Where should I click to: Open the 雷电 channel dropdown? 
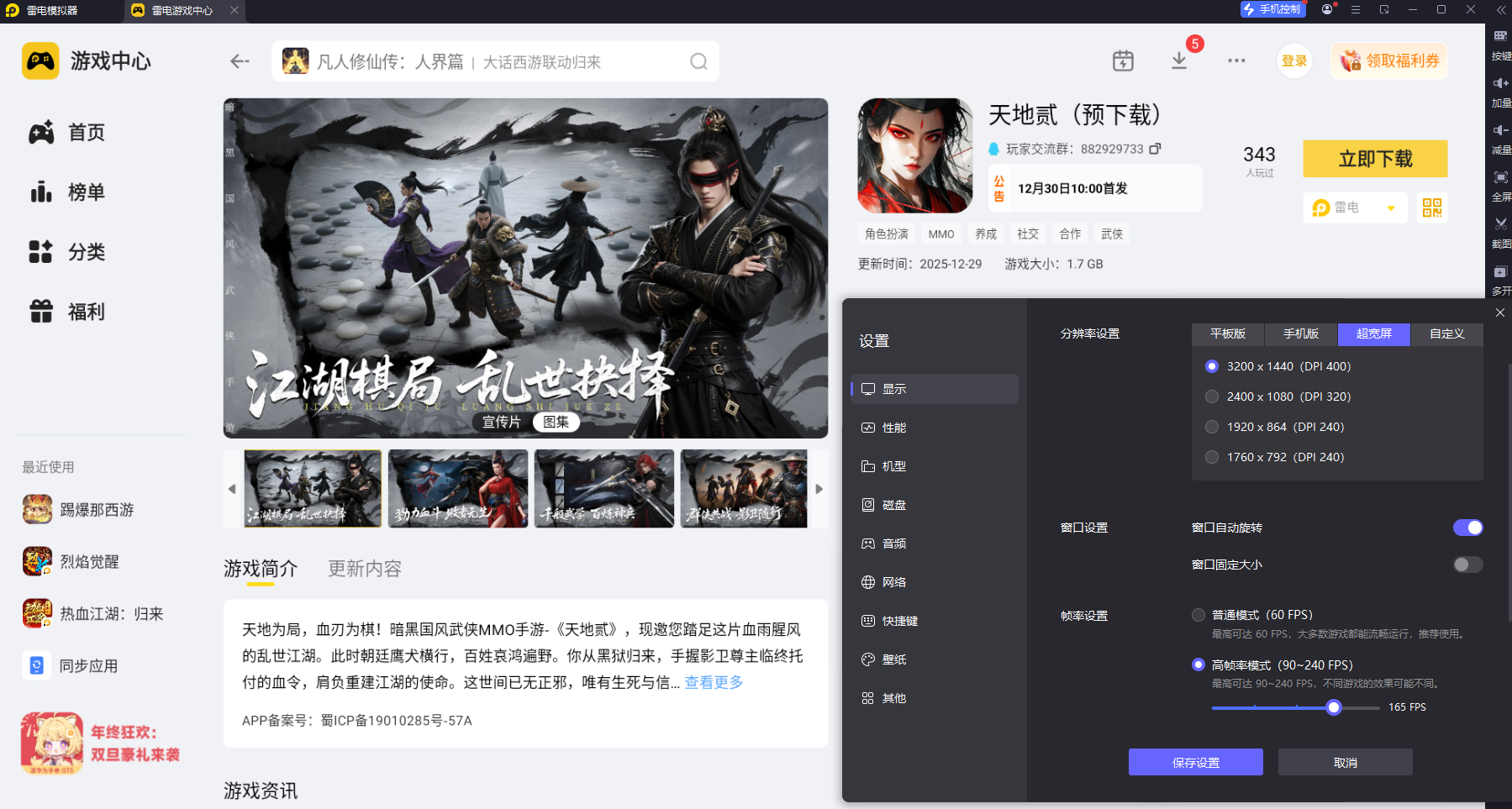(1354, 208)
